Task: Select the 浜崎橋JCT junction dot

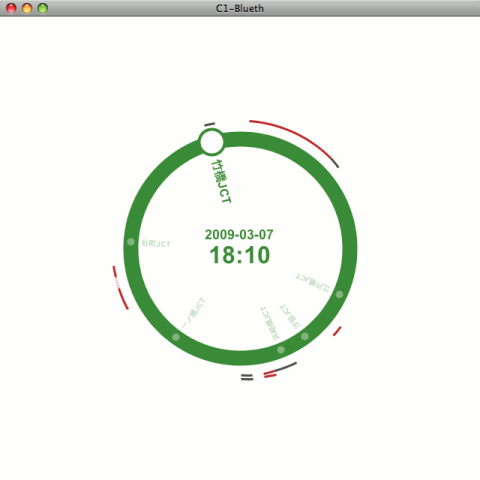Action: tap(281, 350)
